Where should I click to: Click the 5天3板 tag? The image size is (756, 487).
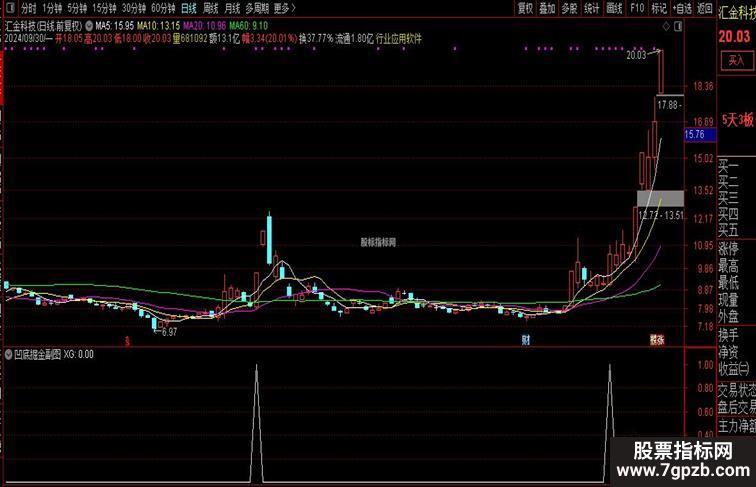coord(738,120)
